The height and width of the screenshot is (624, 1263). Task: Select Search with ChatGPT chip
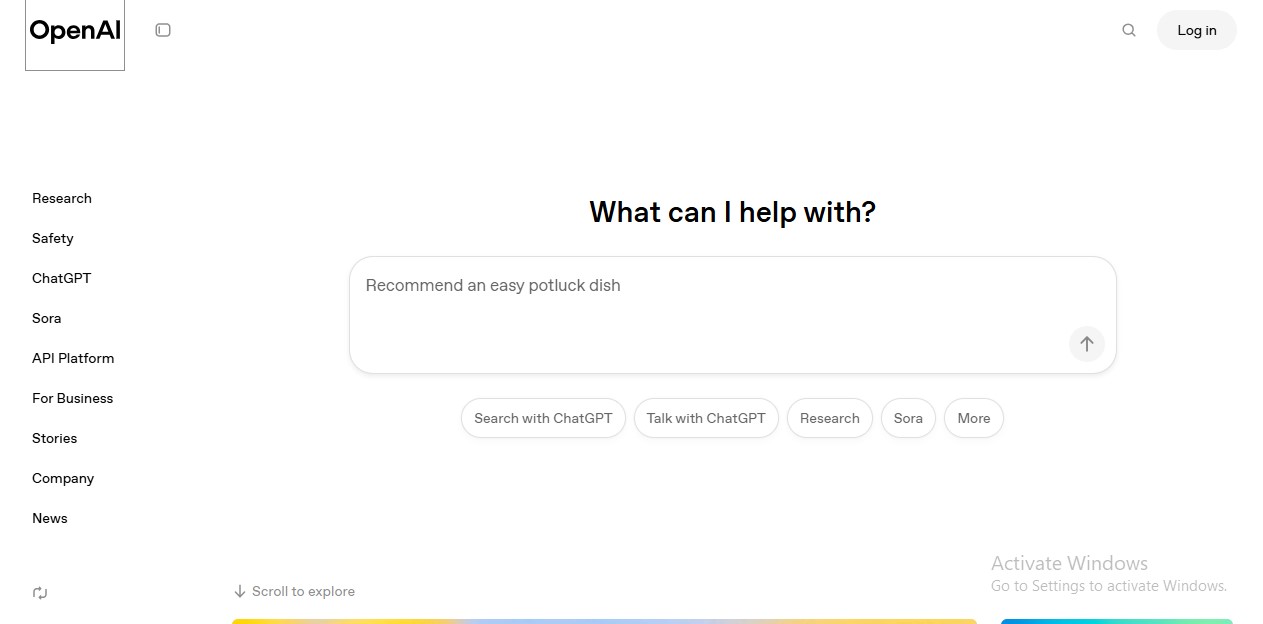pos(543,418)
